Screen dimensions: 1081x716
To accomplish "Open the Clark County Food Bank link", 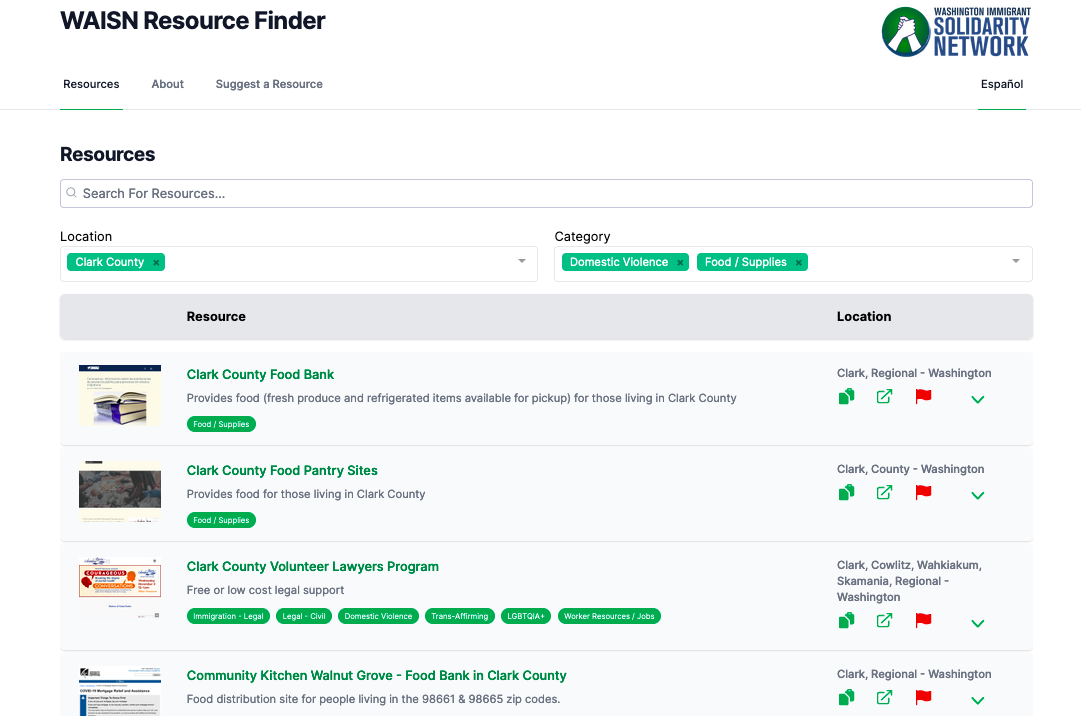I will 260,374.
